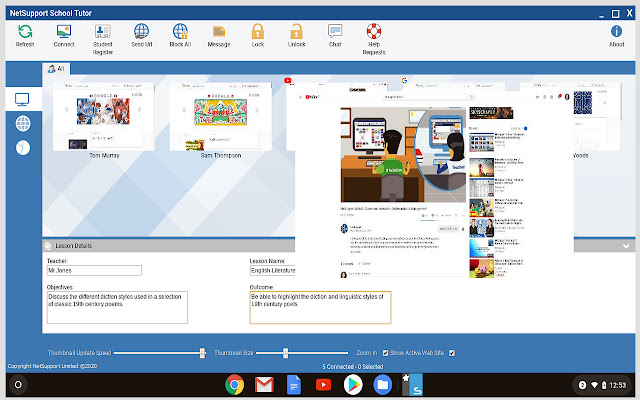
Task: Click the Unlock padlock icon
Action: pyautogui.click(x=296, y=32)
